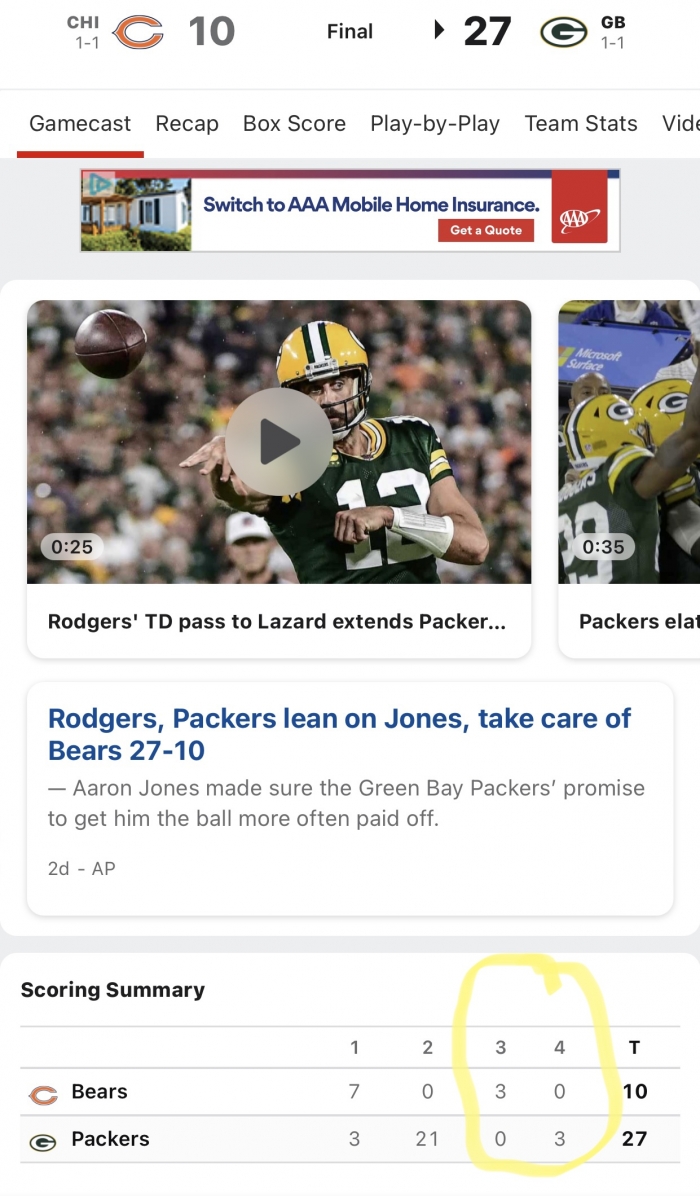Click the Packers team name in scoring table

point(110,1138)
